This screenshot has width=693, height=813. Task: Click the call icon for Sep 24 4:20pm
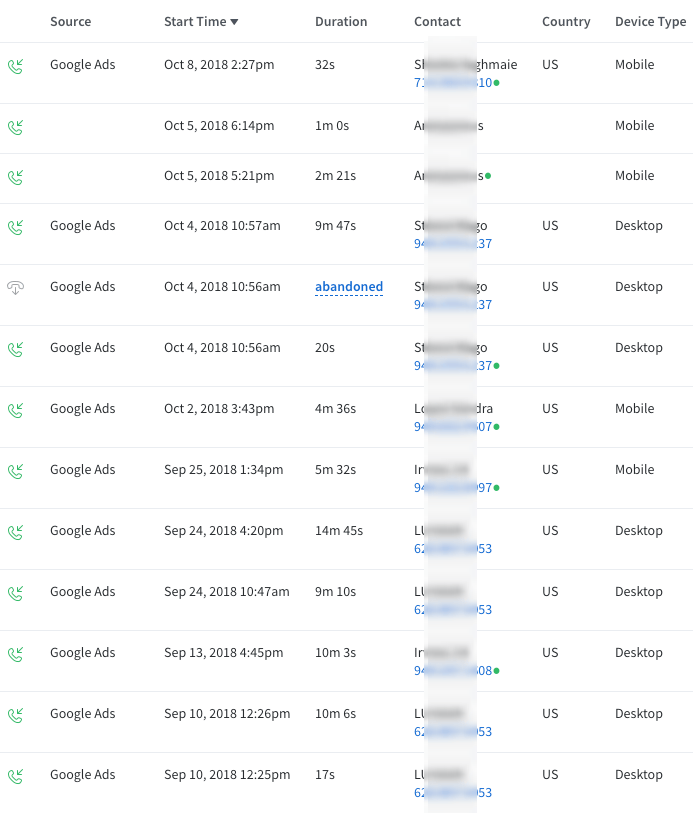pyautogui.click(x=16, y=532)
